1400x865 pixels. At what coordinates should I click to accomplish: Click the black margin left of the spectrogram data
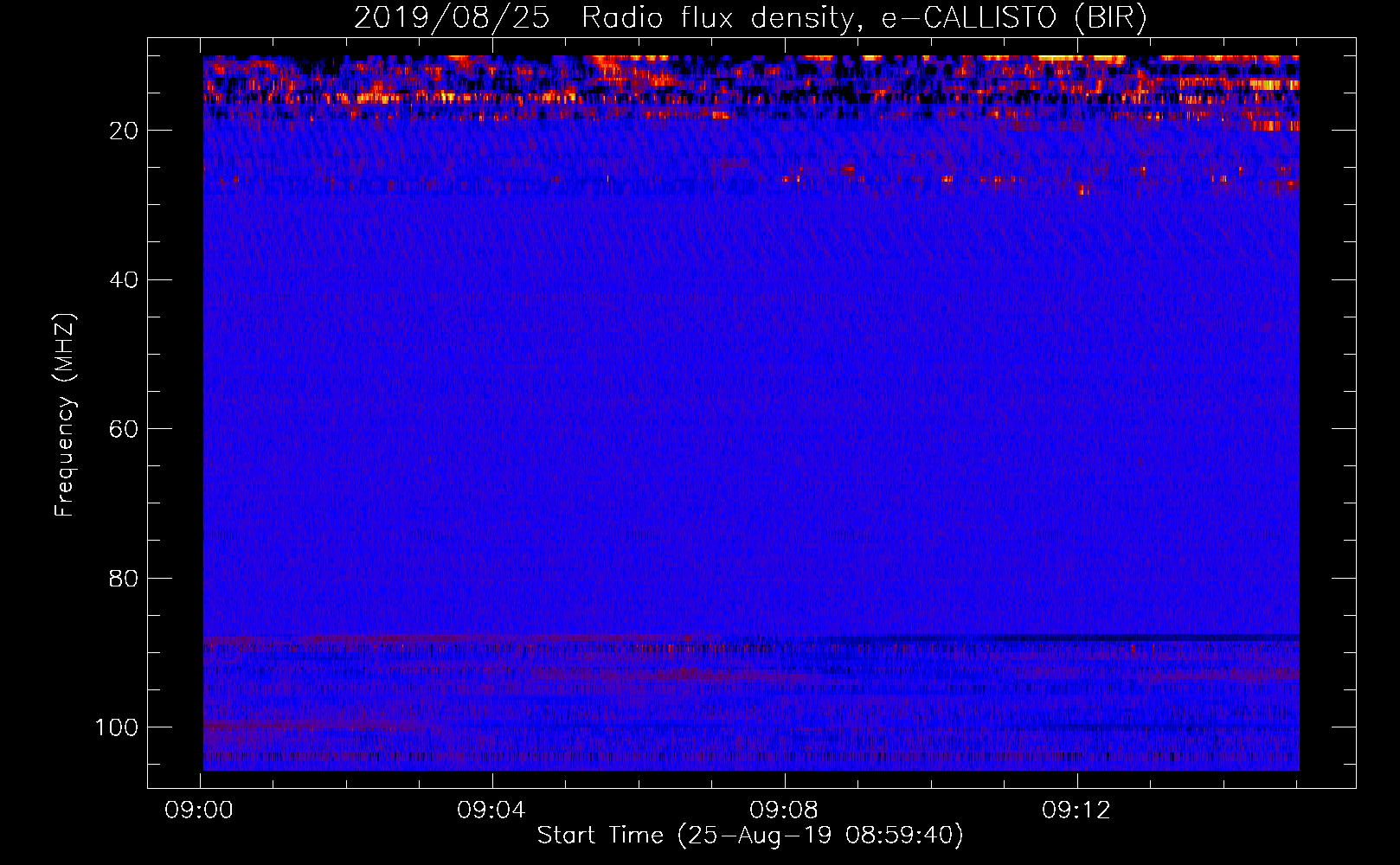175,413
